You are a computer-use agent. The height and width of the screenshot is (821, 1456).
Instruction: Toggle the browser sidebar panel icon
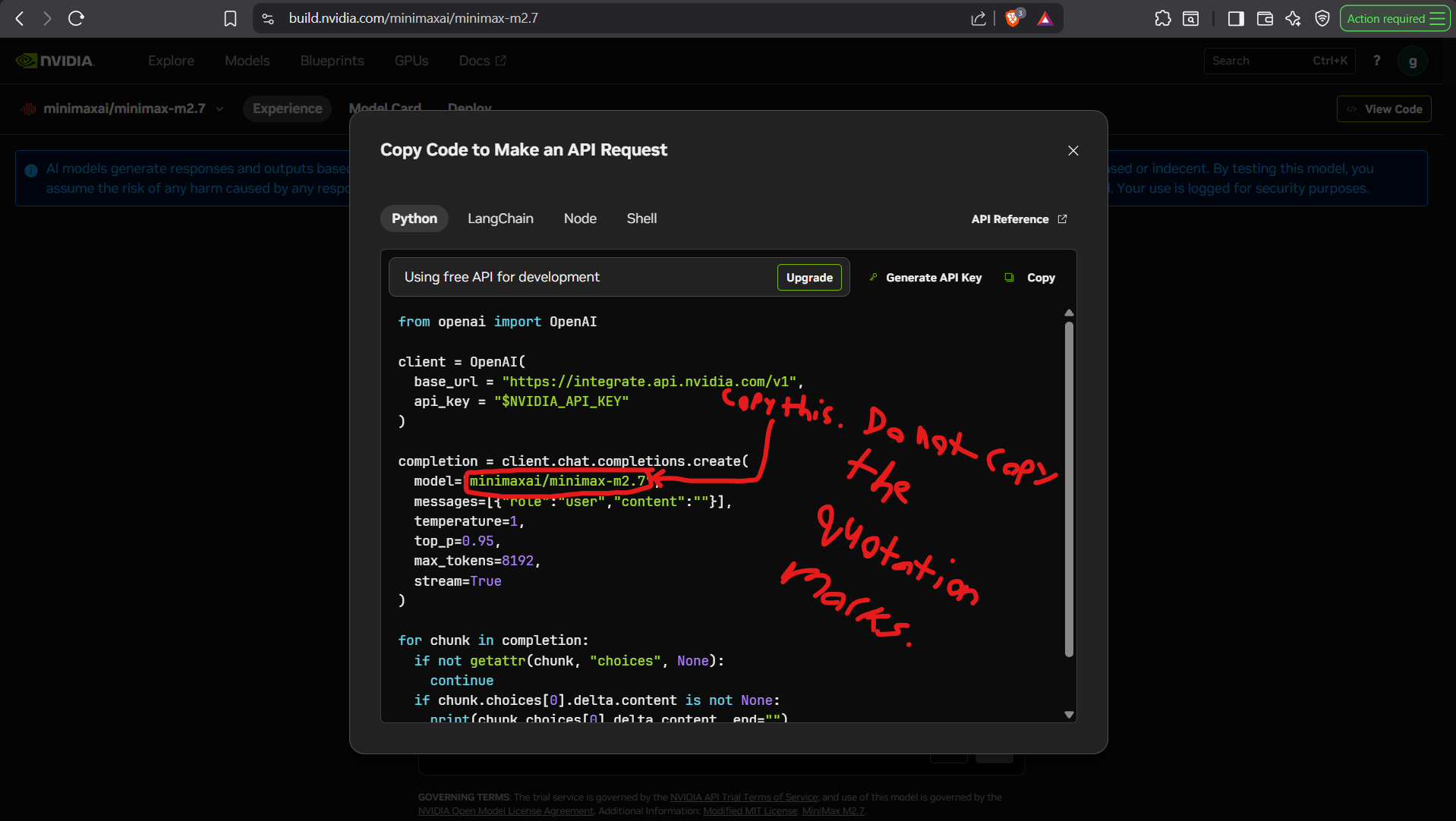[1236, 18]
